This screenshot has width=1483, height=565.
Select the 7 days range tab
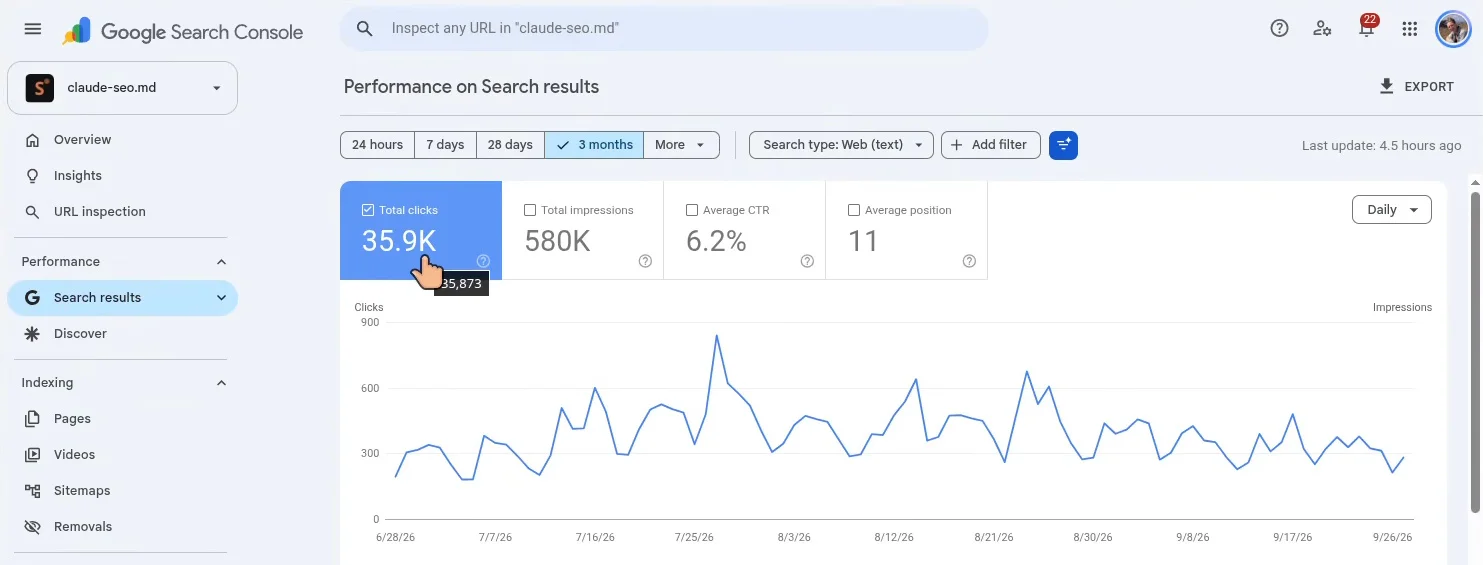[x=445, y=145]
